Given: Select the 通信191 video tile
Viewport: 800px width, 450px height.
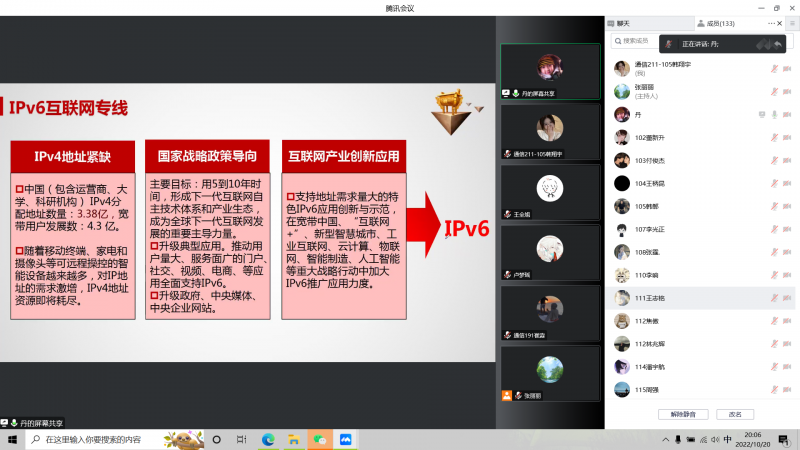Looking at the screenshot, I should 550,313.
